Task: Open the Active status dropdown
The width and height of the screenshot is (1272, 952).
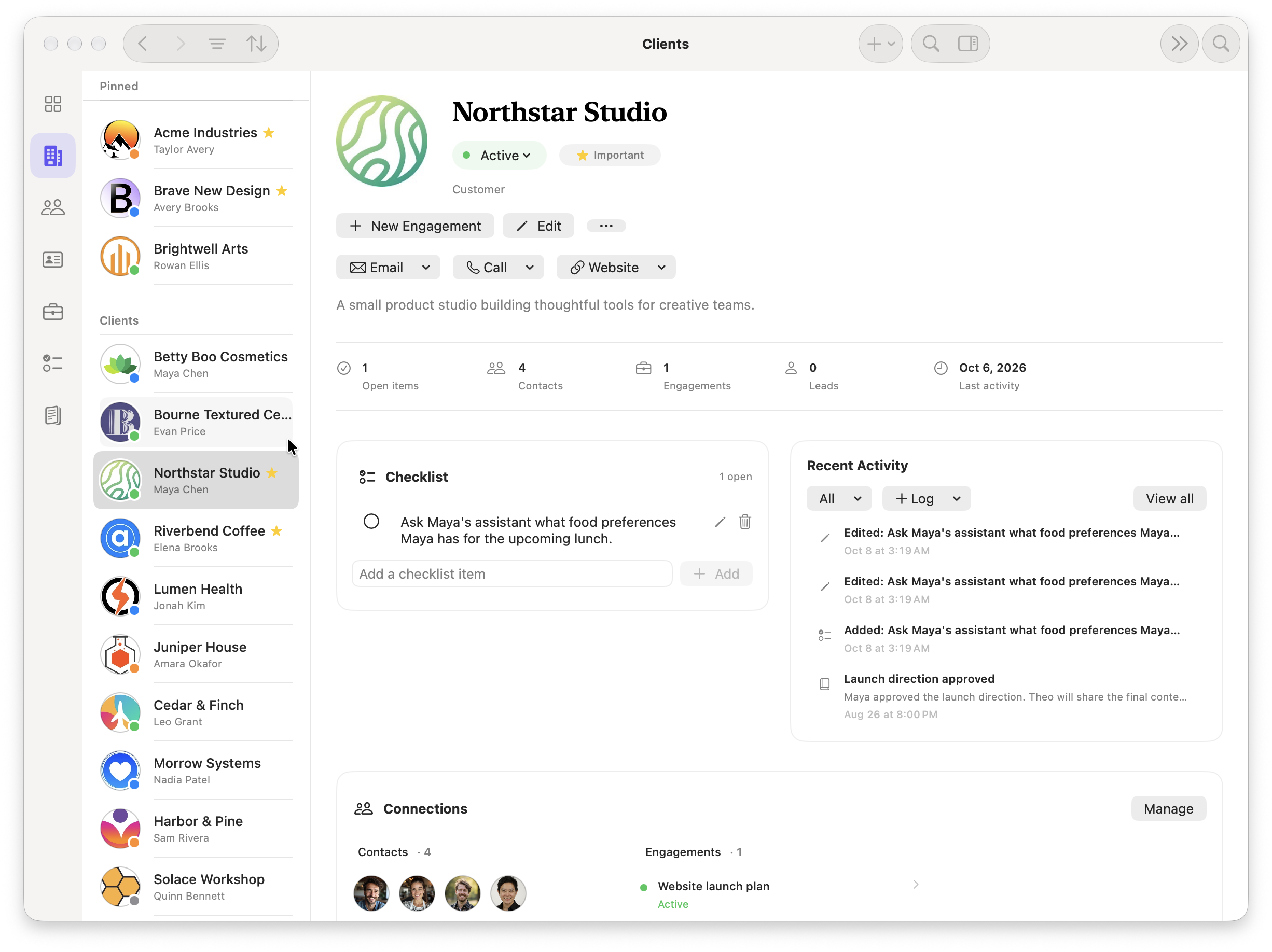Action: 499,155
